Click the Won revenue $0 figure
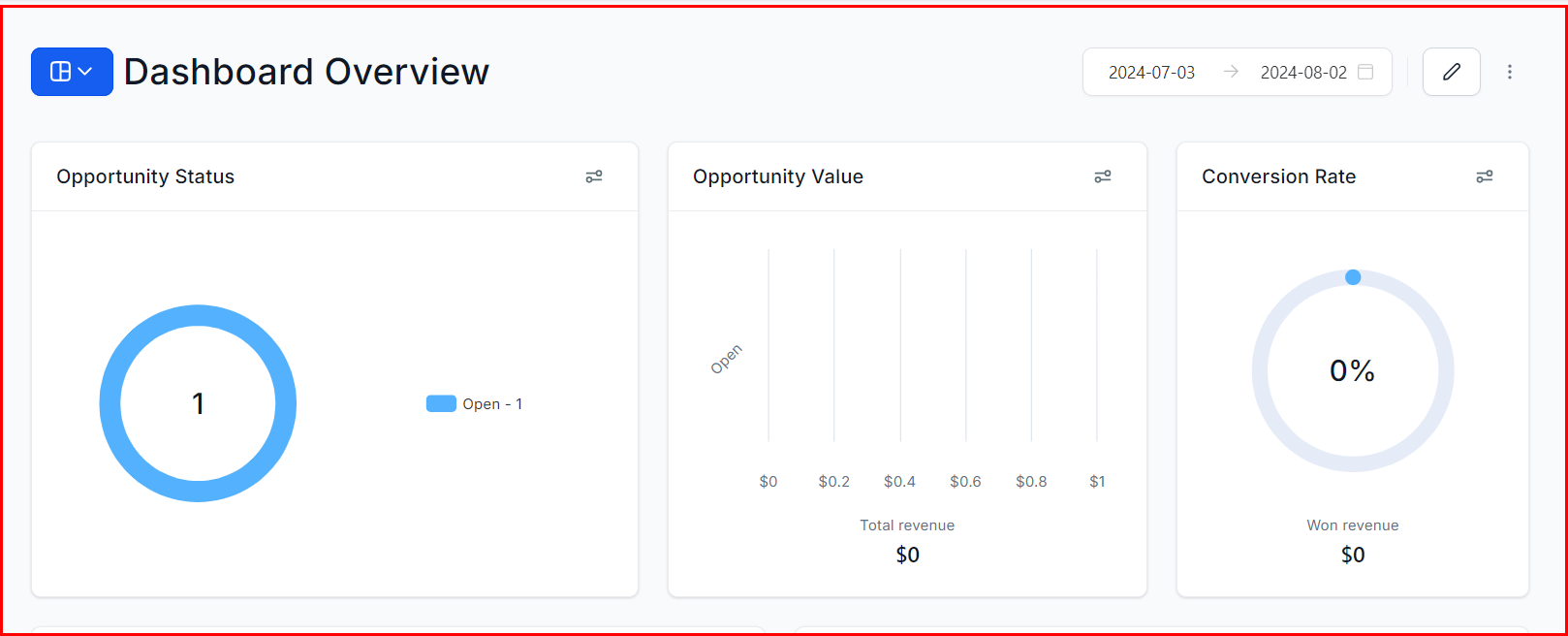 1352,554
